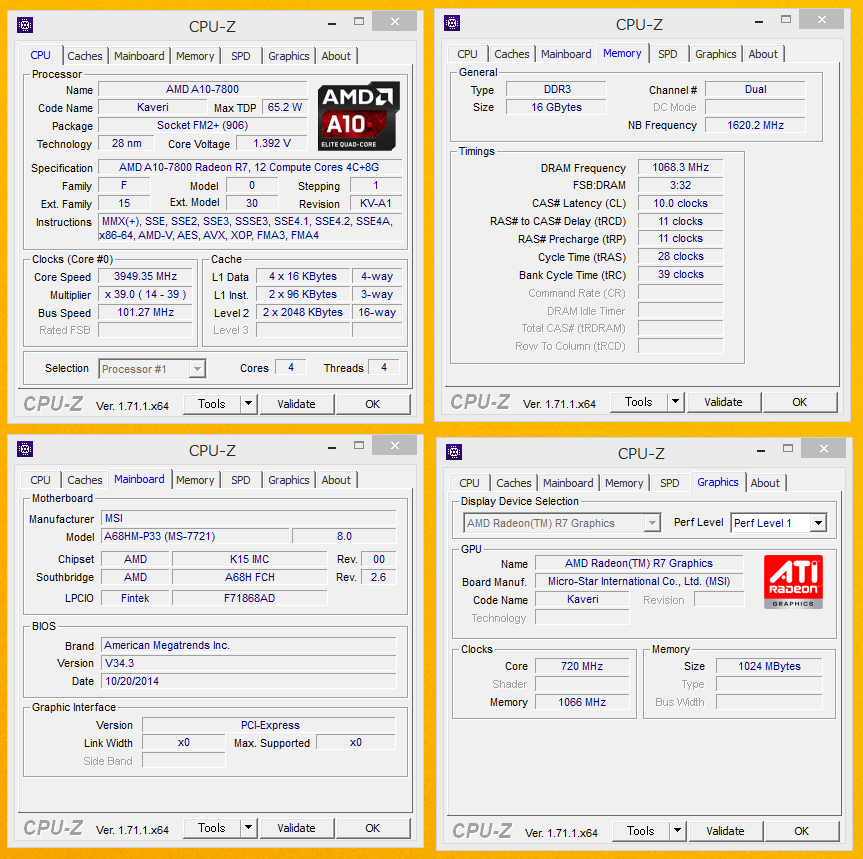The image size is (863, 859).
Task: Click the motherboard model A68HM-P33 (MS-7721)
Action: pyautogui.click(x=195, y=536)
